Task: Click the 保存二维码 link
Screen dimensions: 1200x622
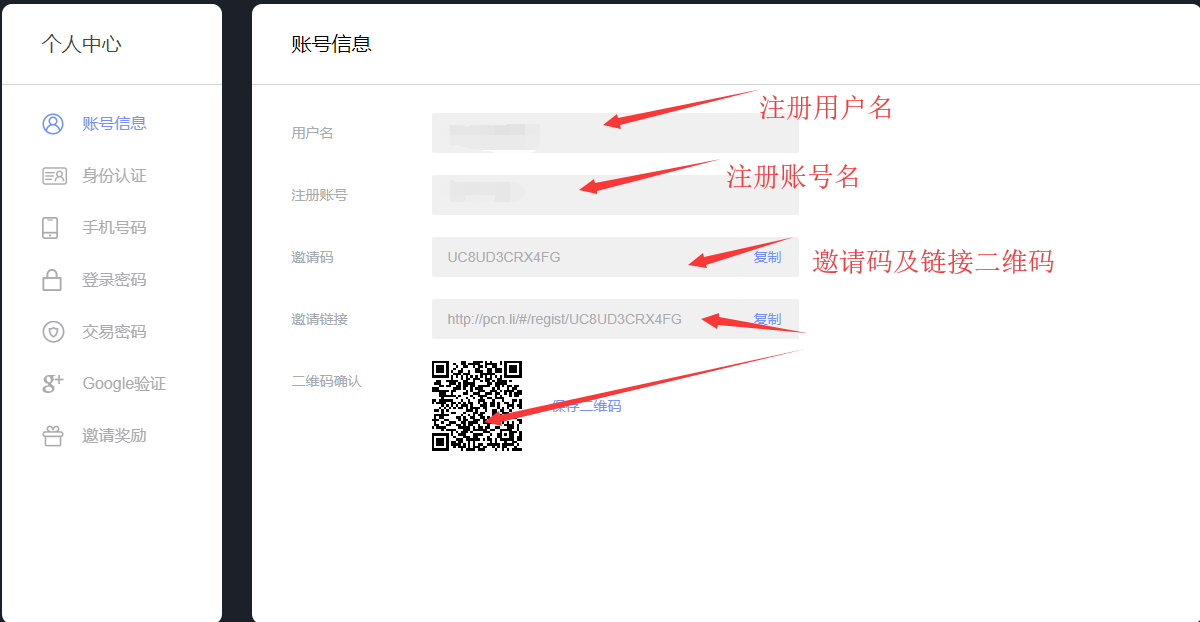Action: [x=587, y=406]
